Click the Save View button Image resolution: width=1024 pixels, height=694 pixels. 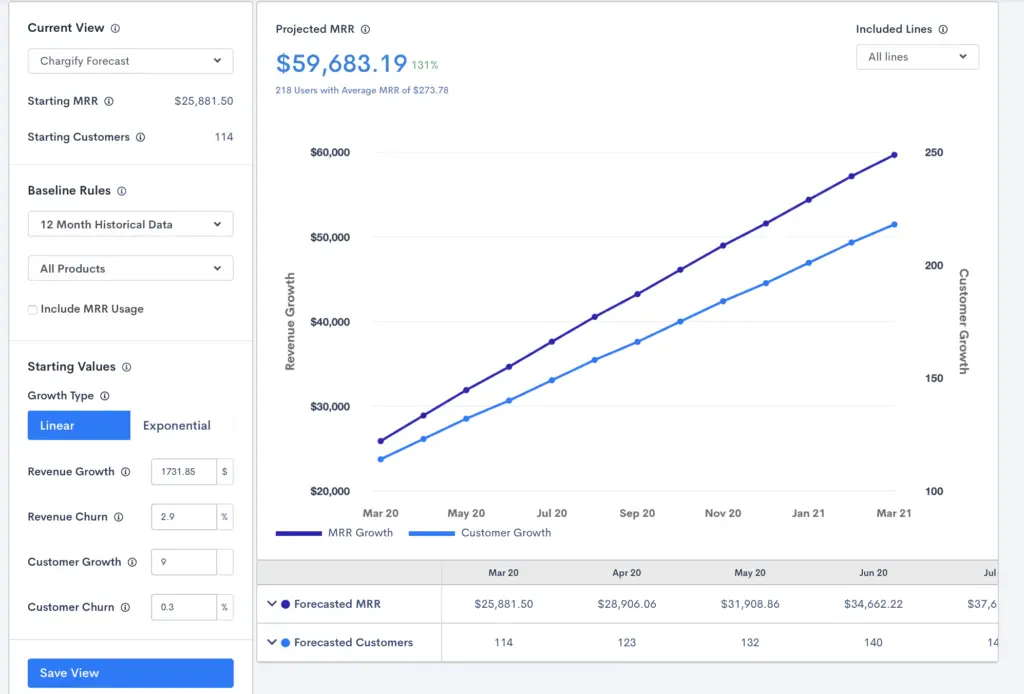coord(131,673)
